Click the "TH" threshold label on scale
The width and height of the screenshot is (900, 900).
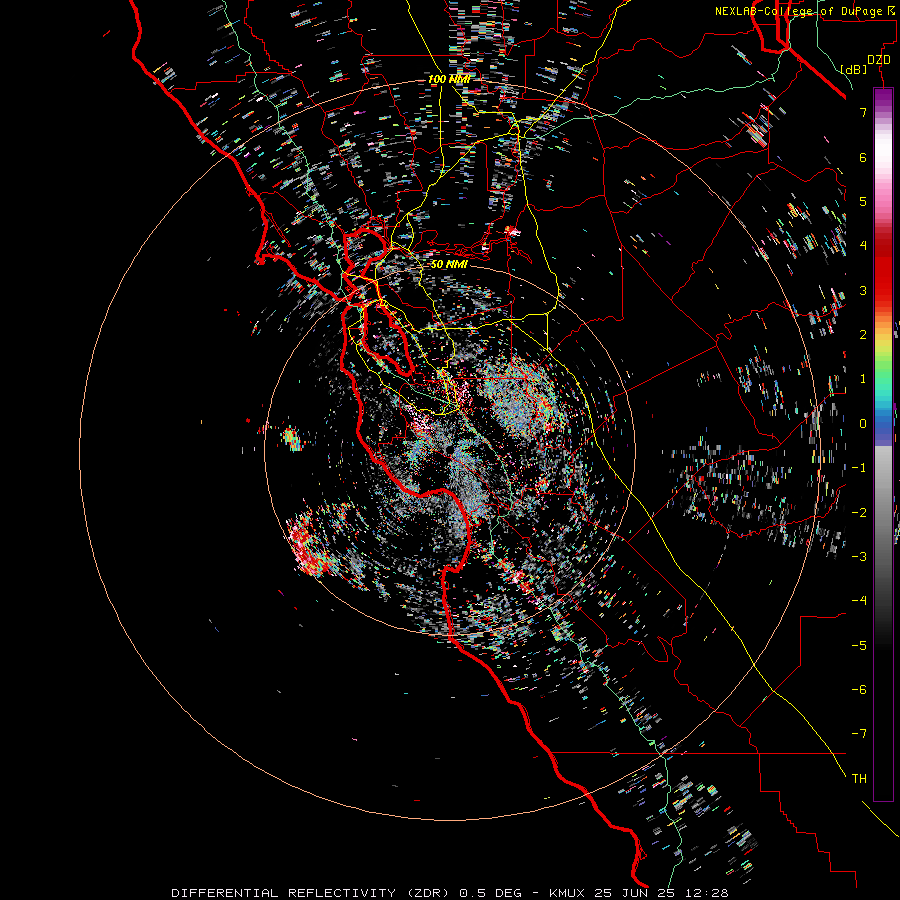click(x=859, y=779)
